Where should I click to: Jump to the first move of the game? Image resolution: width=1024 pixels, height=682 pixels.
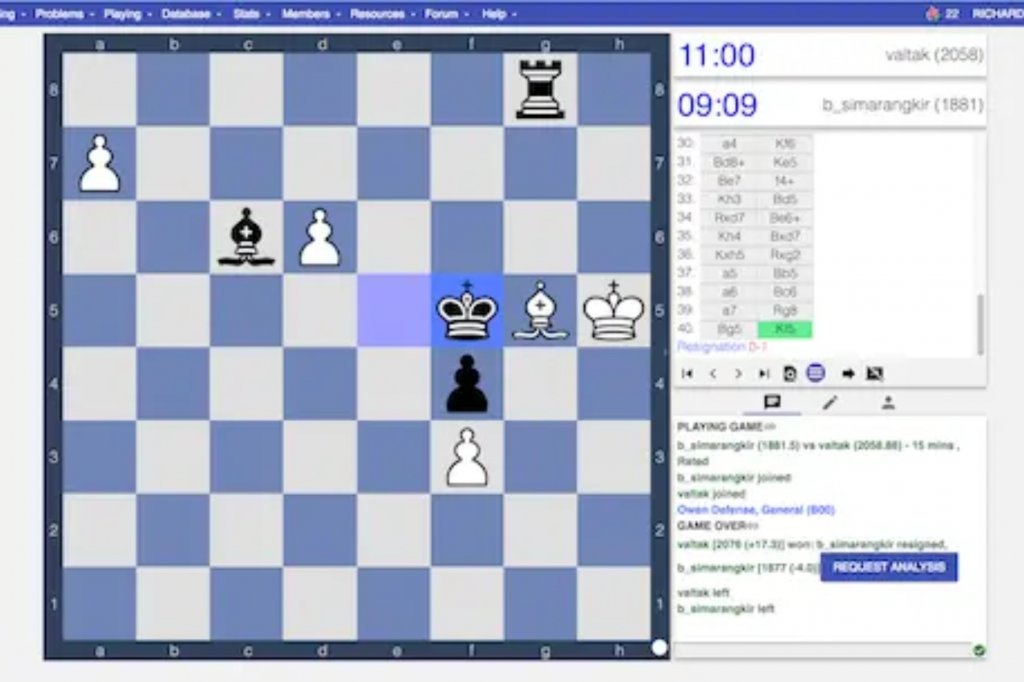pyautogui.click(x=687, y=374)
